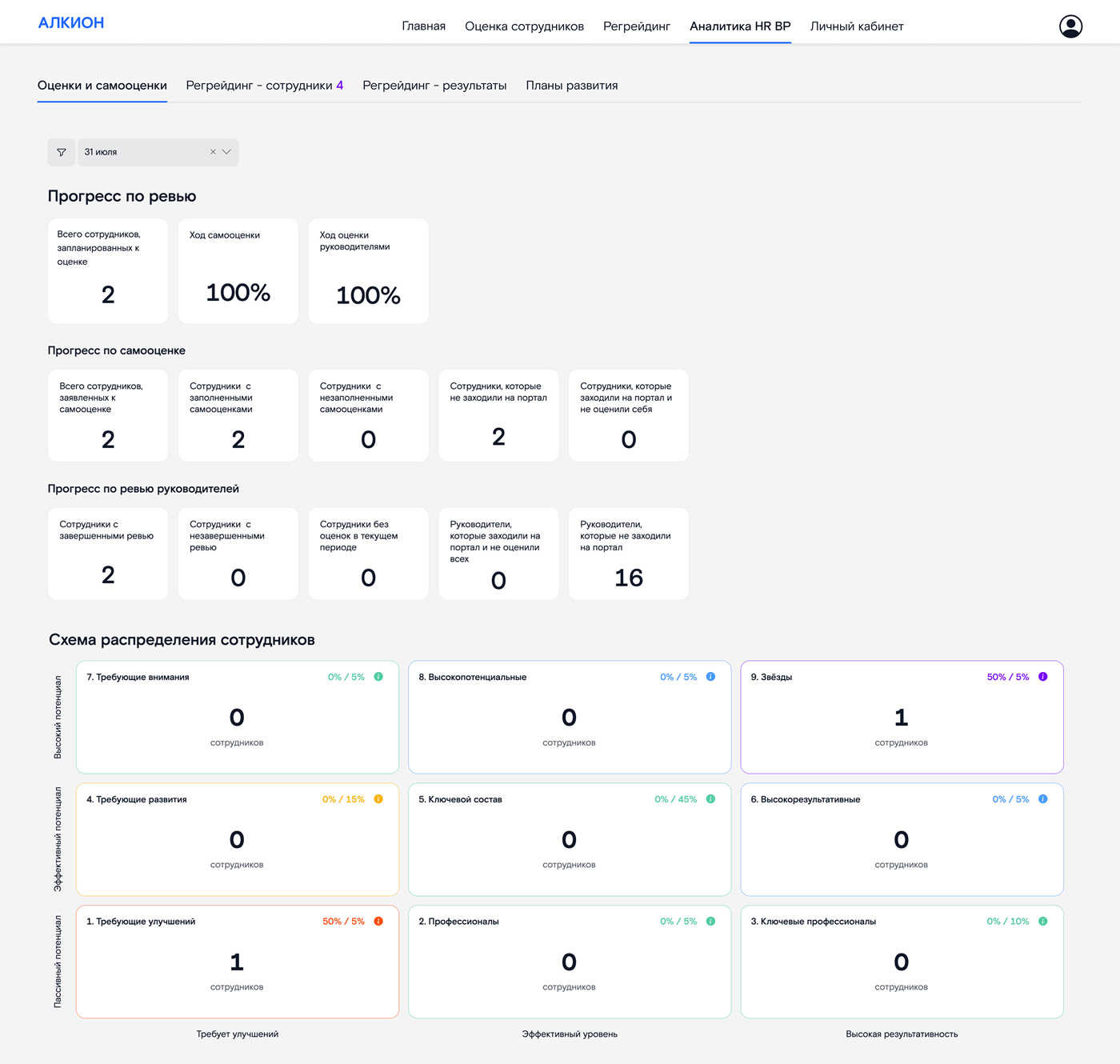Click info icon on Ключевые профессионалы card

1042,922
